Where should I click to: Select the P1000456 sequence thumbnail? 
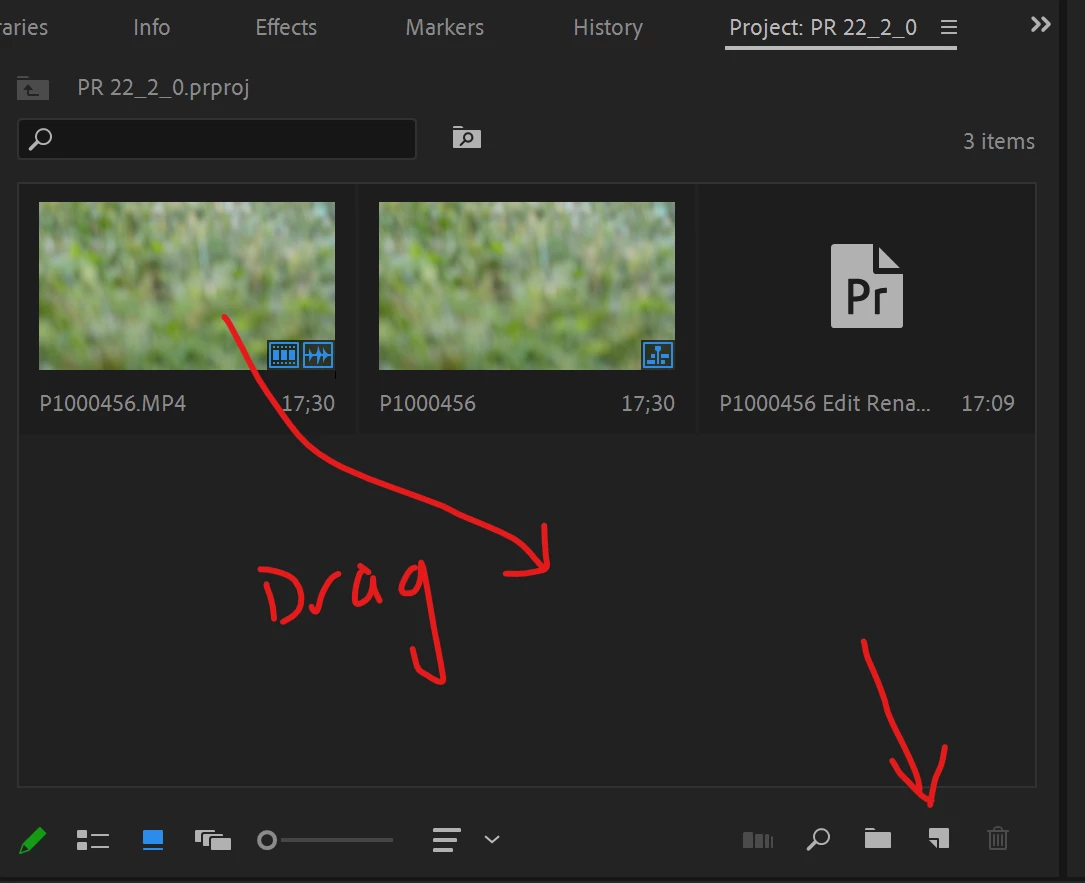(x=527, y=286)
